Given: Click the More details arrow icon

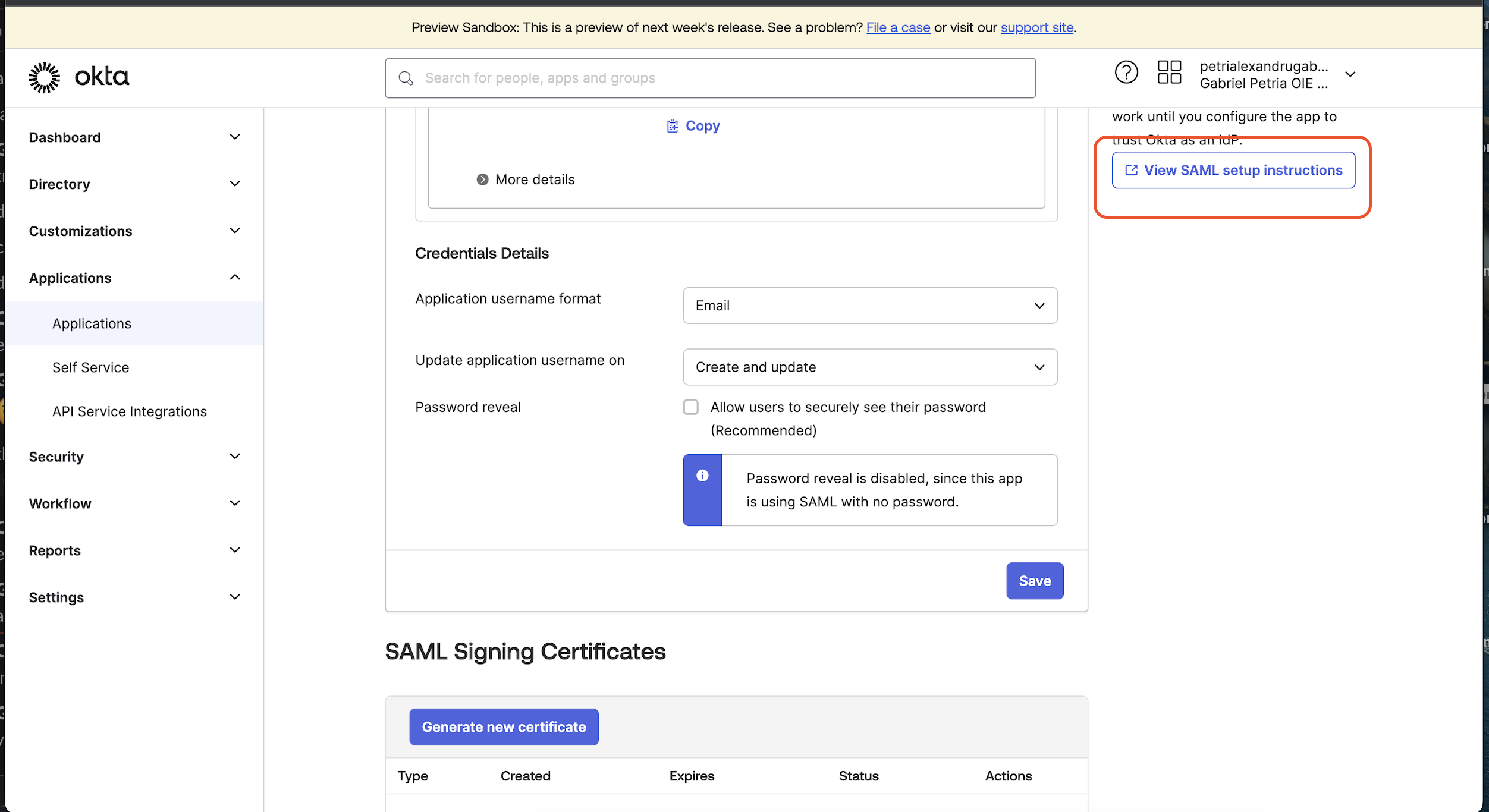Looking at the screenshot, I should (483, 179).
